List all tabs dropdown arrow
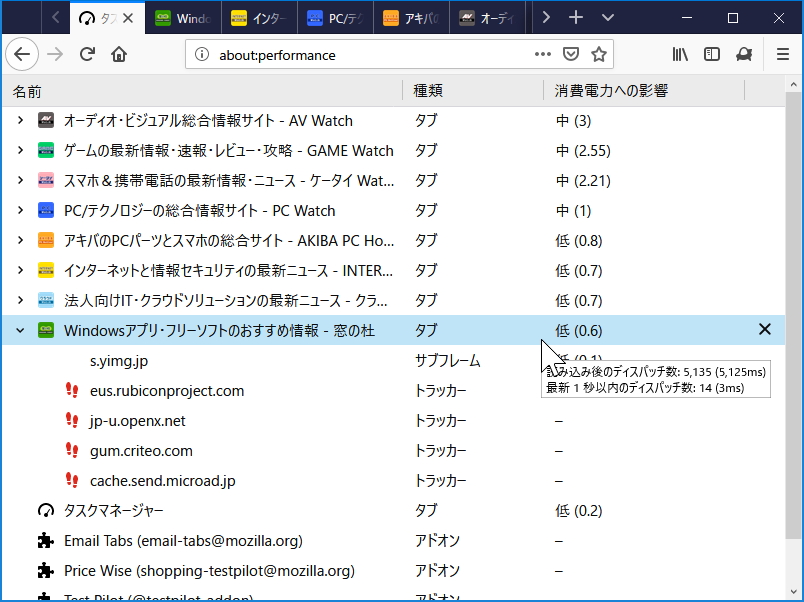The height and width of the screenshot is (602, 804). 608,17
